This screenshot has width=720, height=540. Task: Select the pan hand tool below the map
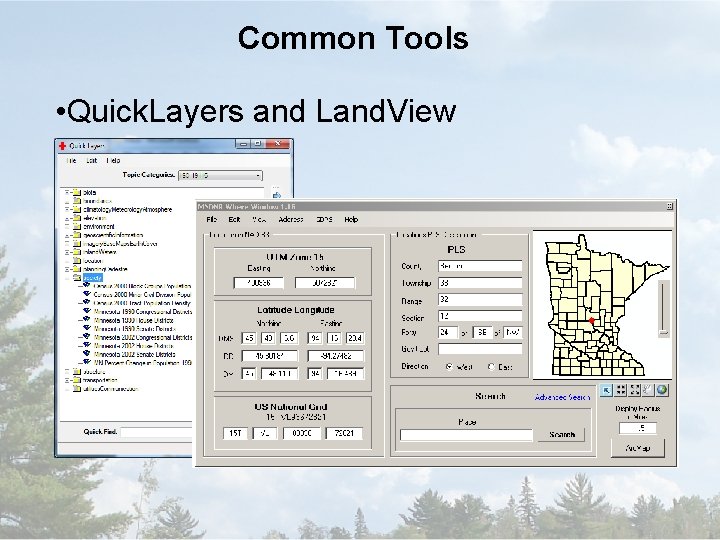(648, 390)
